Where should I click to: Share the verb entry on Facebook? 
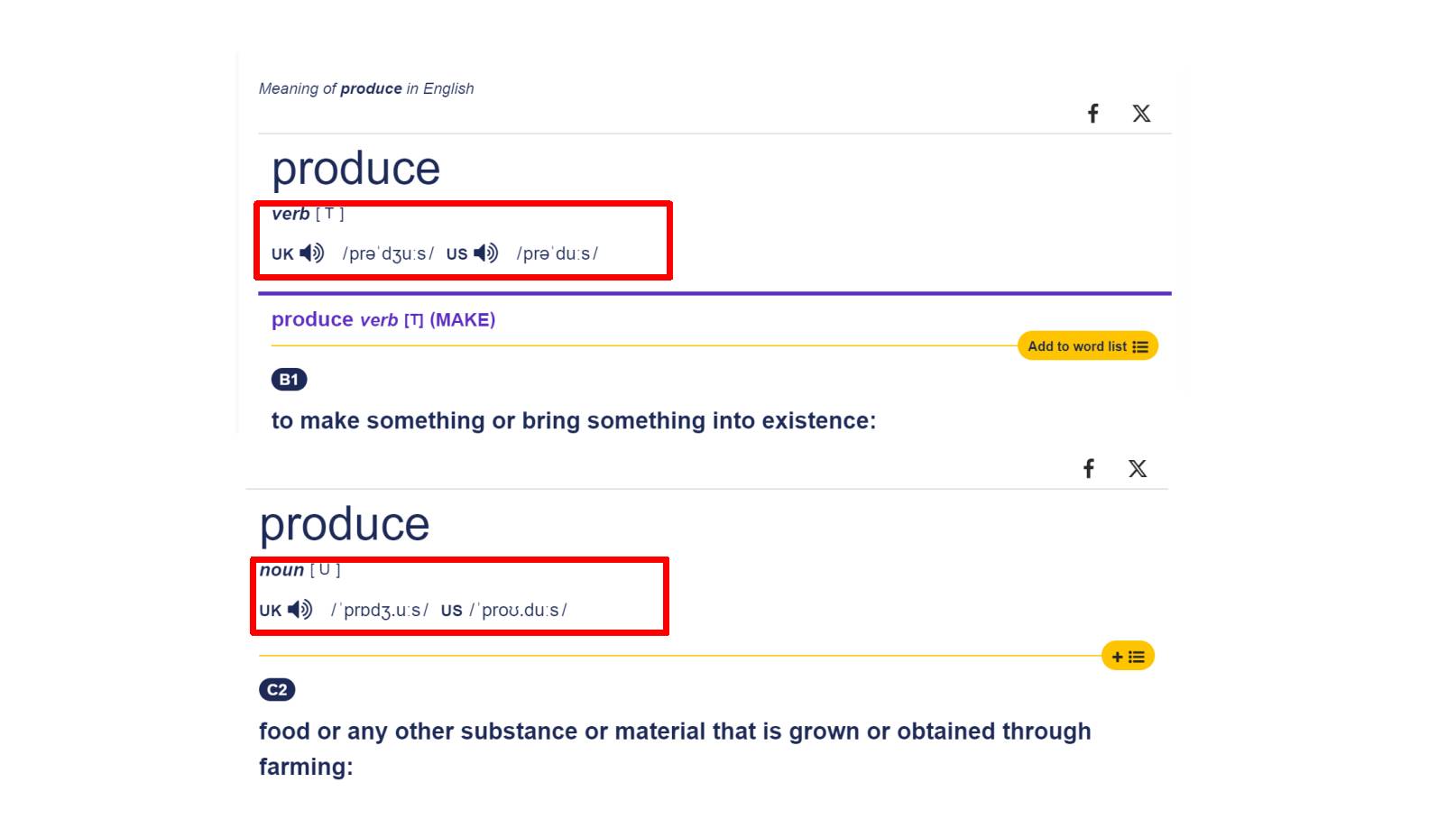tap(1092, 114)
